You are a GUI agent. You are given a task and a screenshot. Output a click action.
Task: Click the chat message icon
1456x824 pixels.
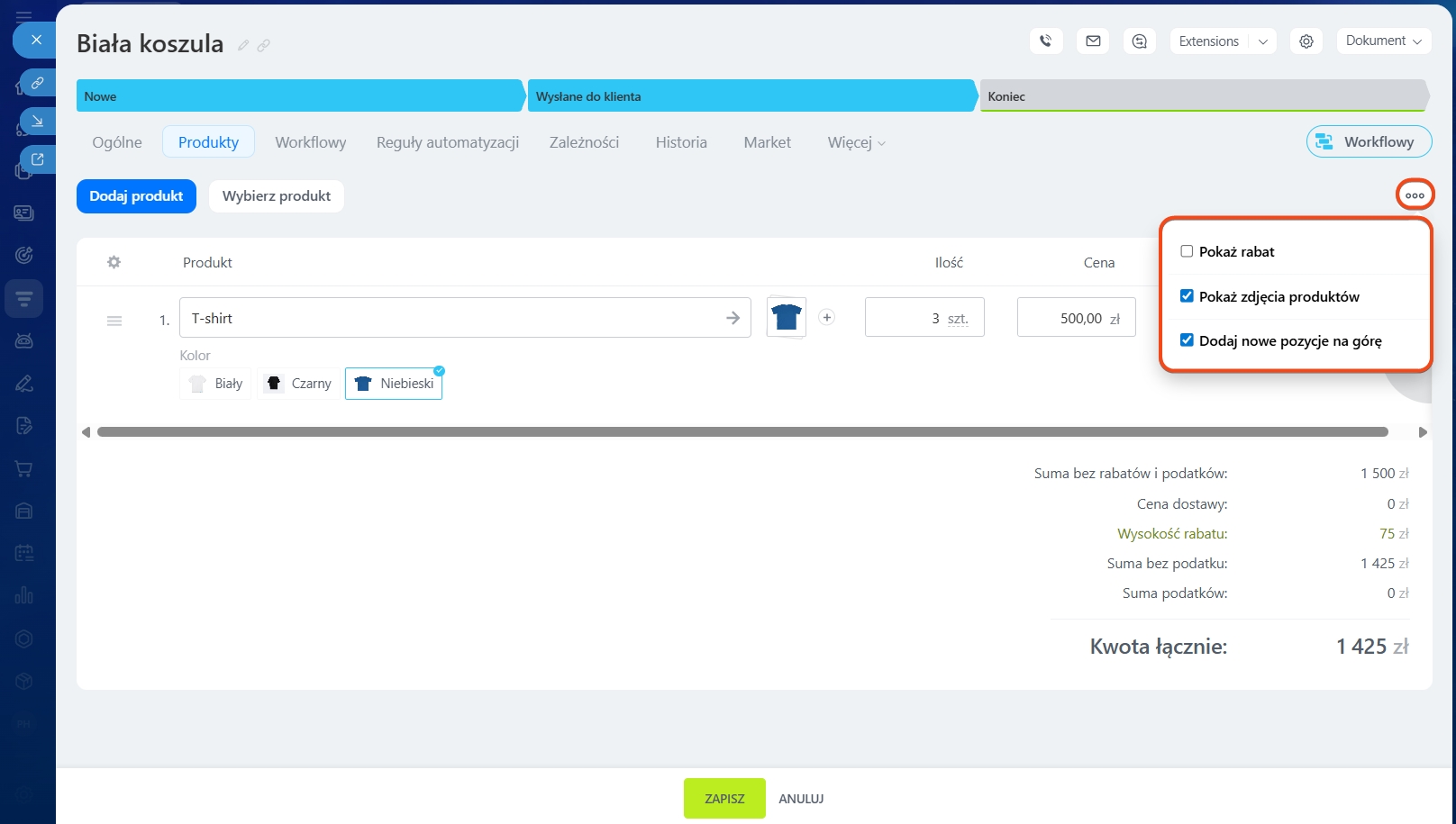[x=1140, y=41]
